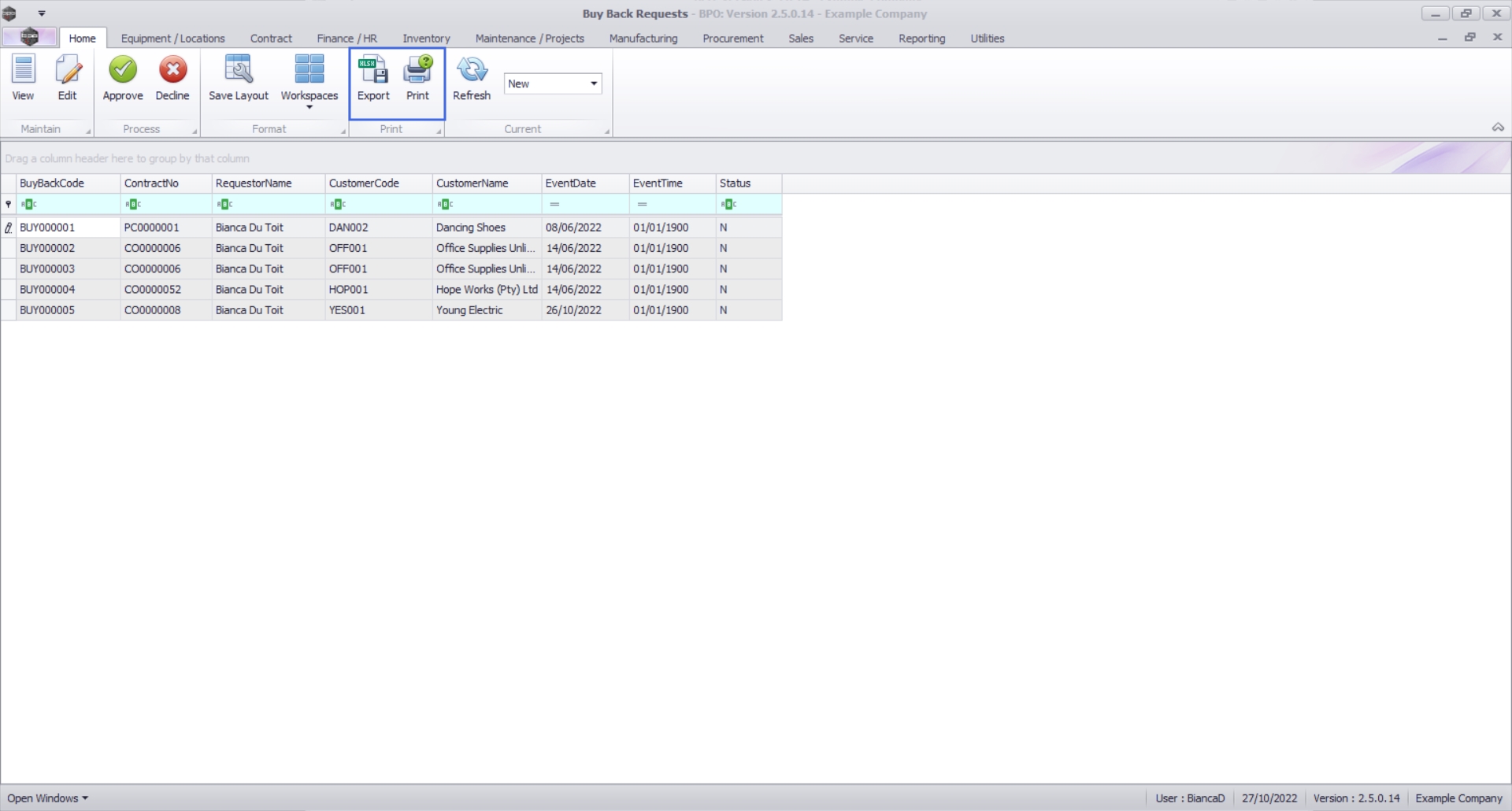Open the Workspaces menu
The height and width of the screenshot is (811, 1512).
pos(309,81)
